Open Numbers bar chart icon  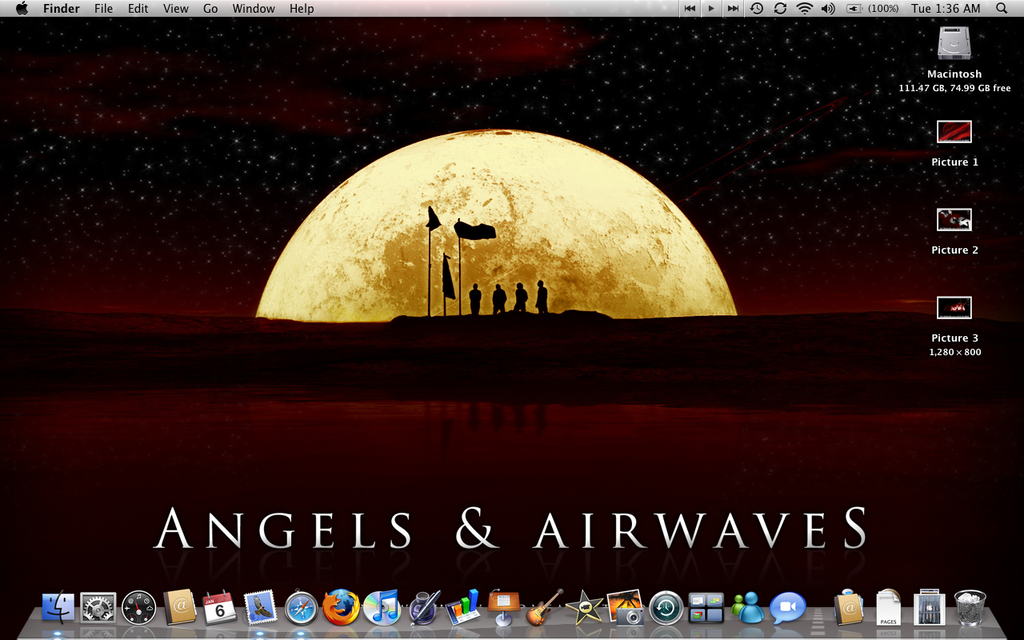click(463, 607)
